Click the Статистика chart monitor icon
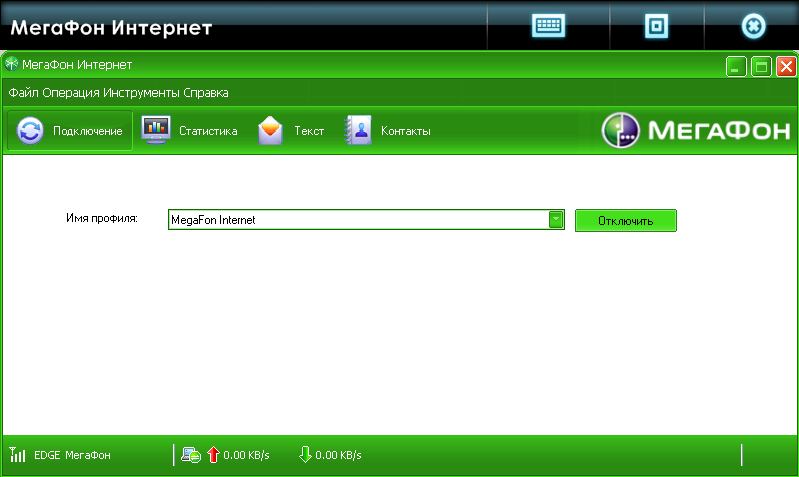Viewport: 799px width, 477px height. (x=156, y=130)
